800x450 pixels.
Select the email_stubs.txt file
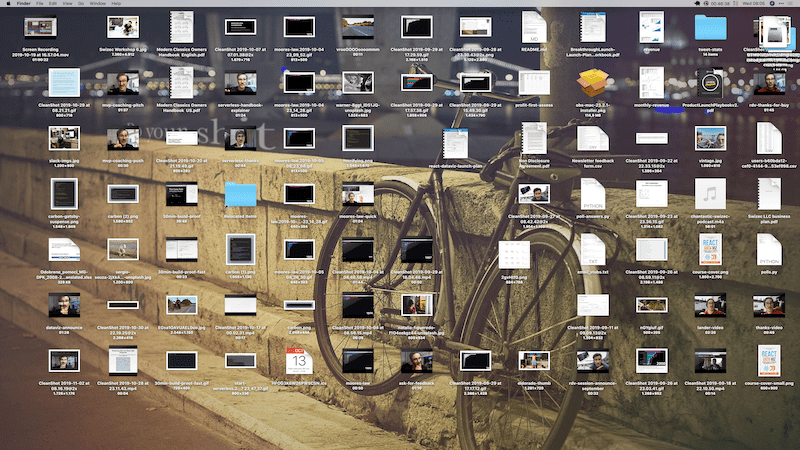coord(594,250)
